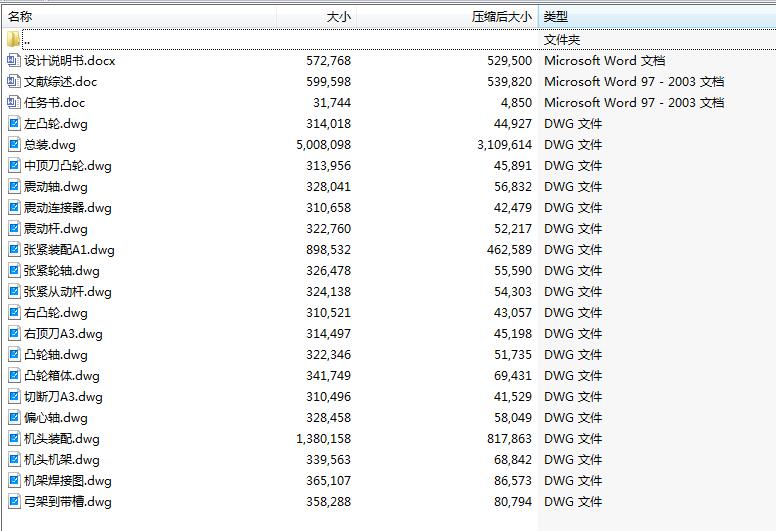The width and height of the screenshot is (776, 531).
Task: Select file name 凸轮轴.dwg
Action: coord(56,355)
